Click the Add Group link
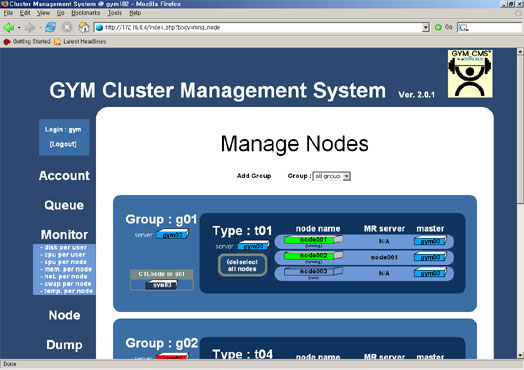This screenshot has height=370, width=524. (x=254, y=176)
